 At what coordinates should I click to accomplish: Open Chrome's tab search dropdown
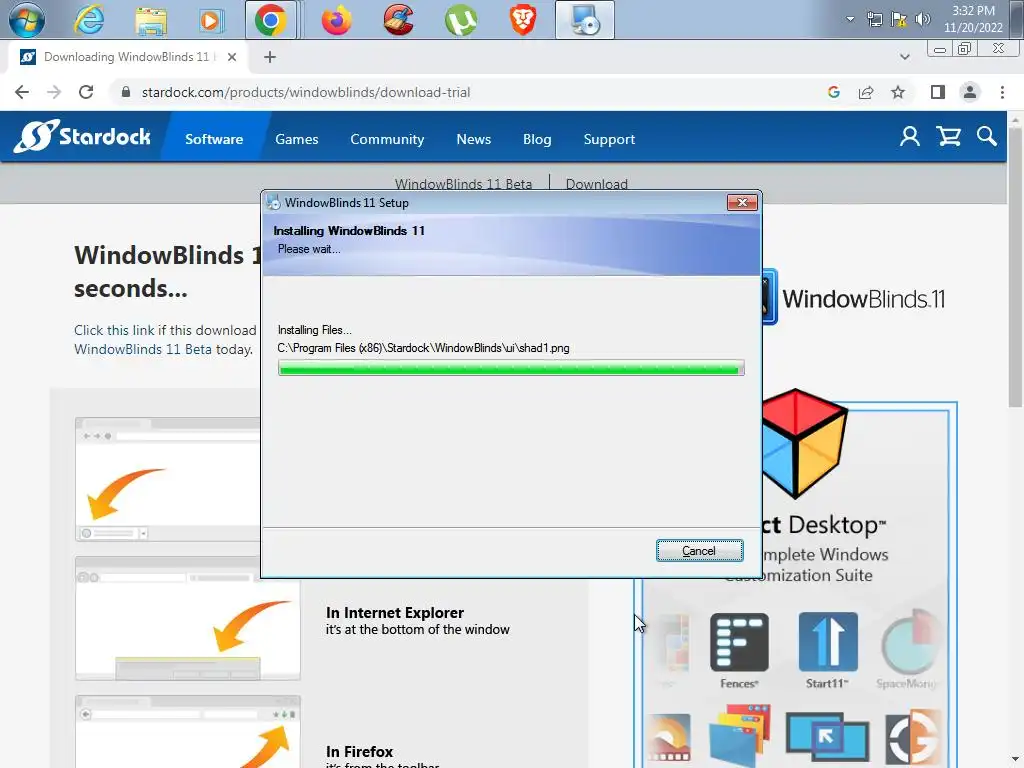pos(904,57)
